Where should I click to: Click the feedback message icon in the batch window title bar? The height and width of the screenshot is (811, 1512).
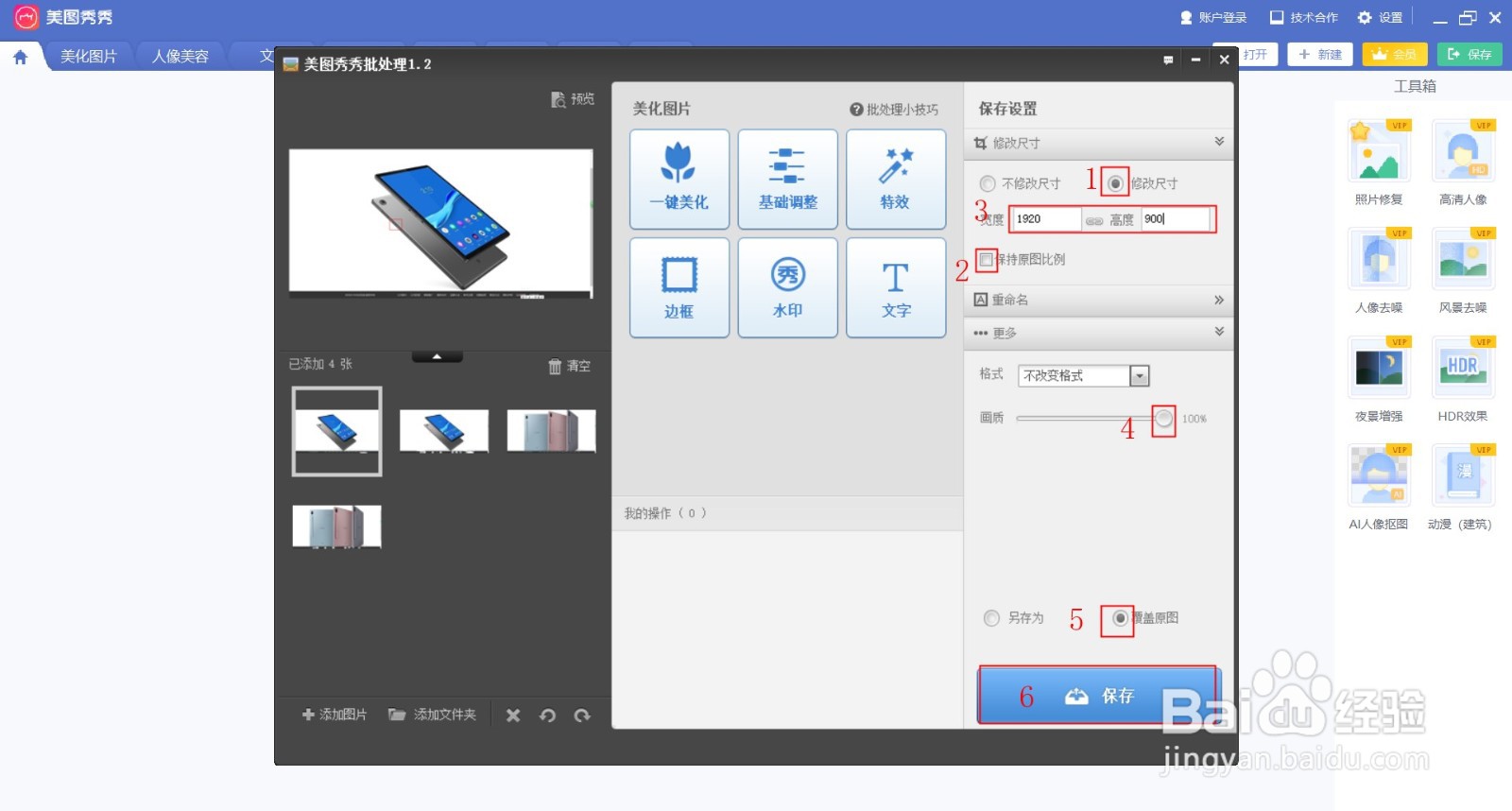click(1168, 60)
